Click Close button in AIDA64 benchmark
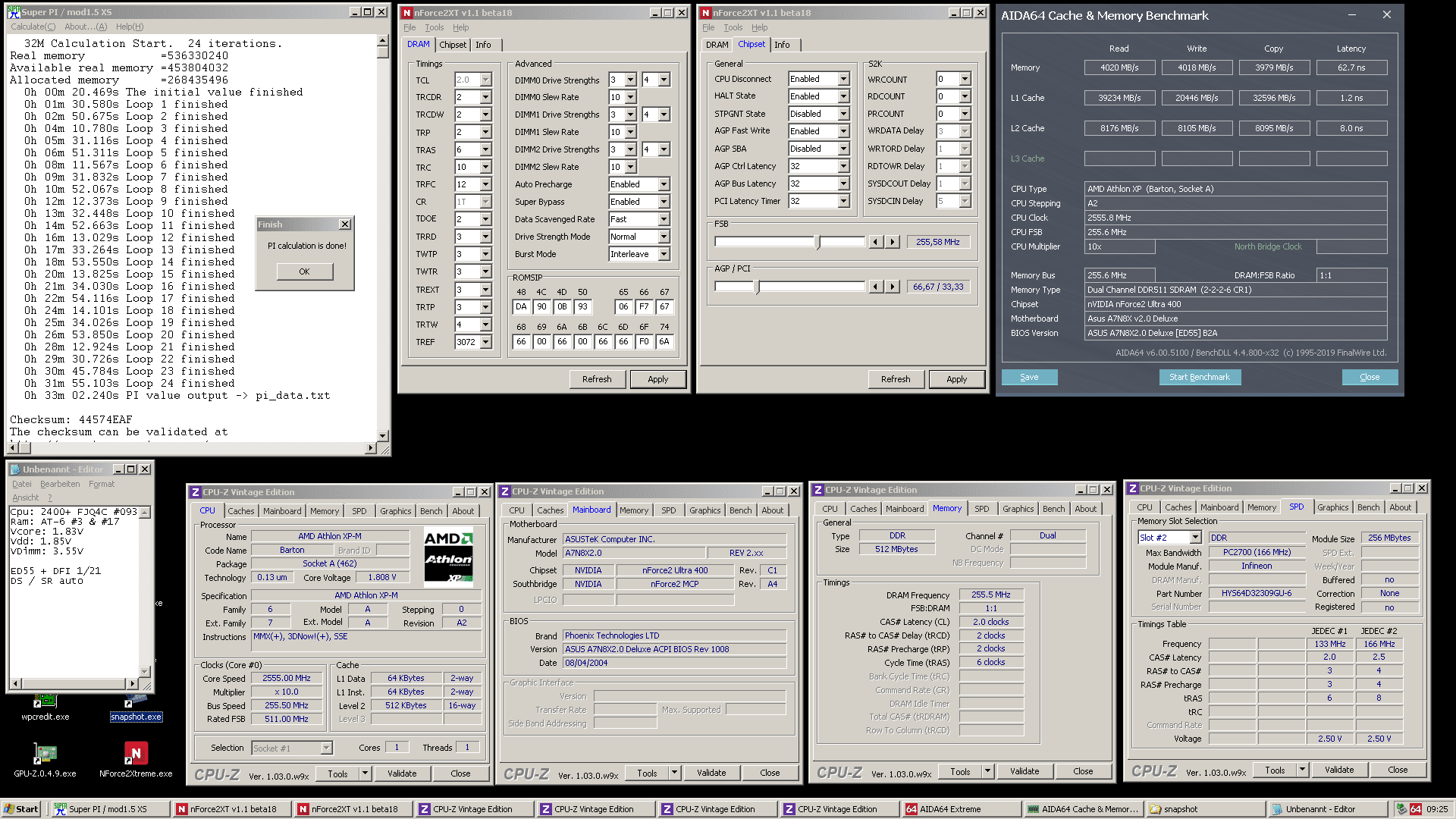 [1370, 377]
